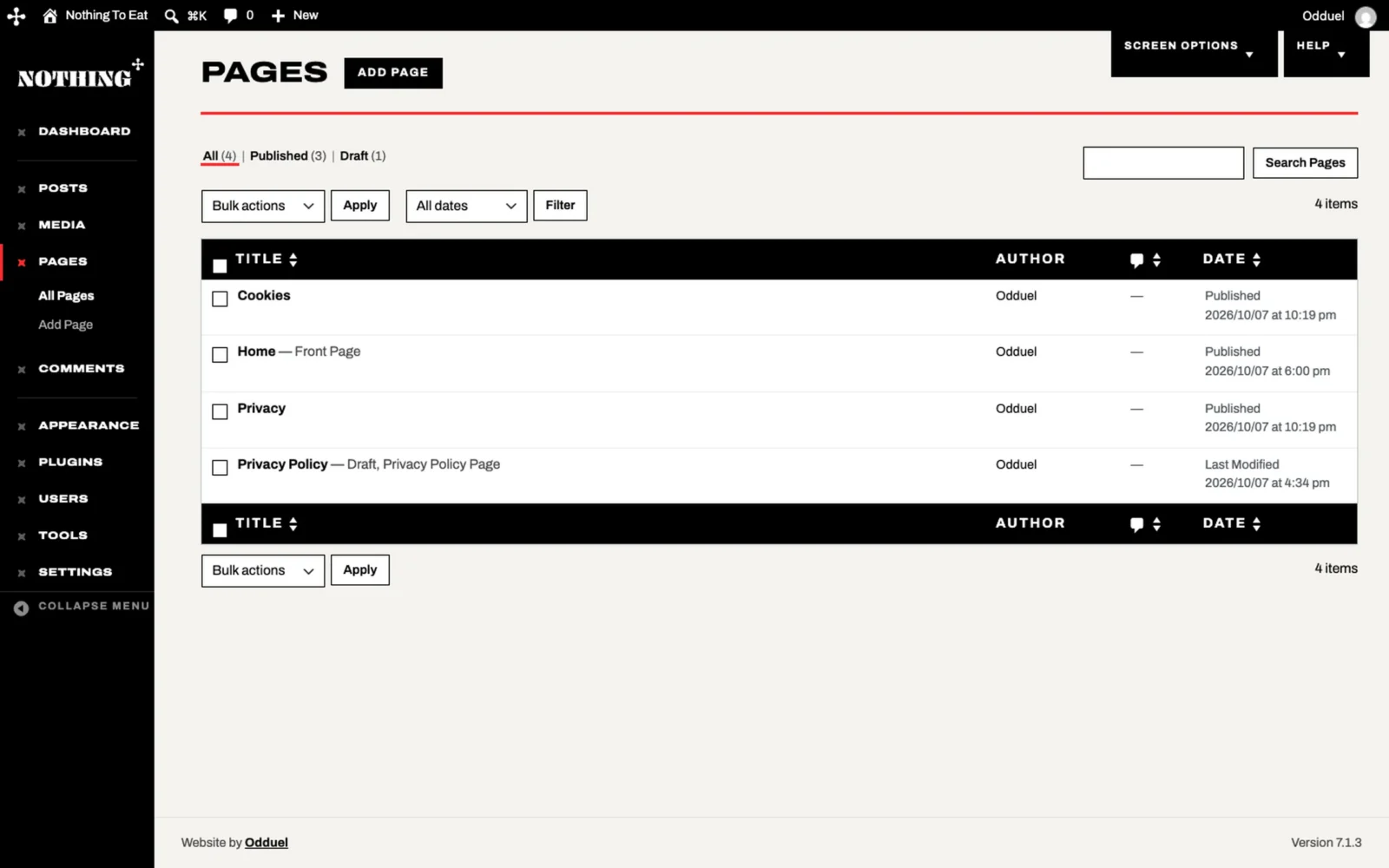Viewport: 1389px width, 868px height.
Task: Select the Privacy page checkbox
Action: coord(220,411)
